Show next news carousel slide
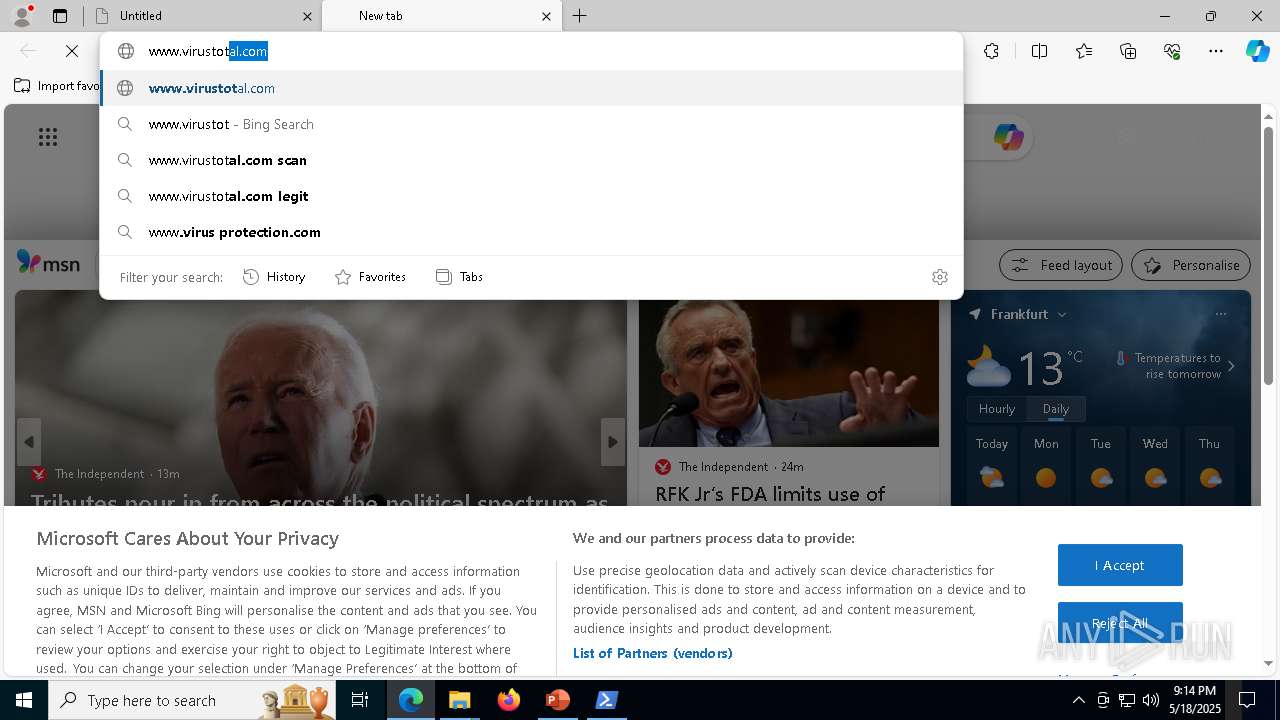1280x720 pixels. coord(612,442)
